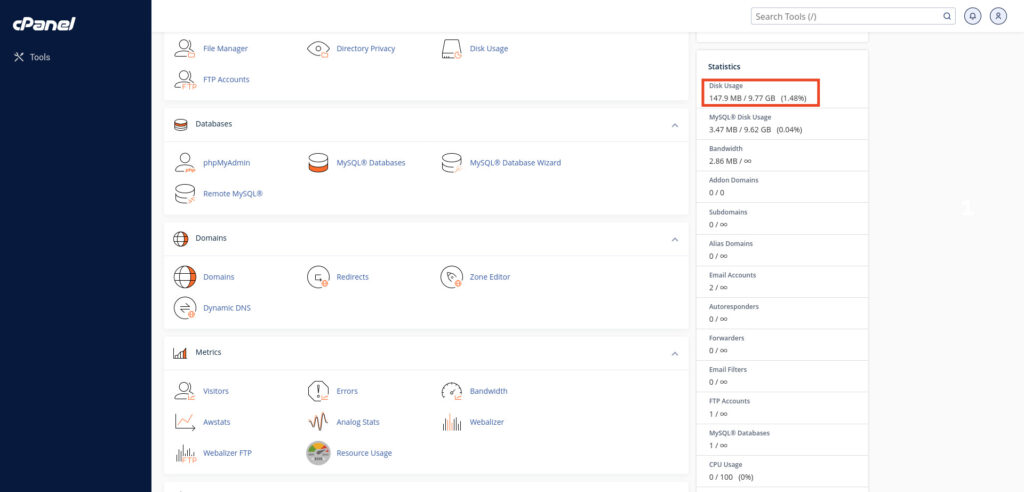Viewport: 1024px width, 492px height.
Task: Open the Disk Usage drive icon
Action: pos(452,48)
